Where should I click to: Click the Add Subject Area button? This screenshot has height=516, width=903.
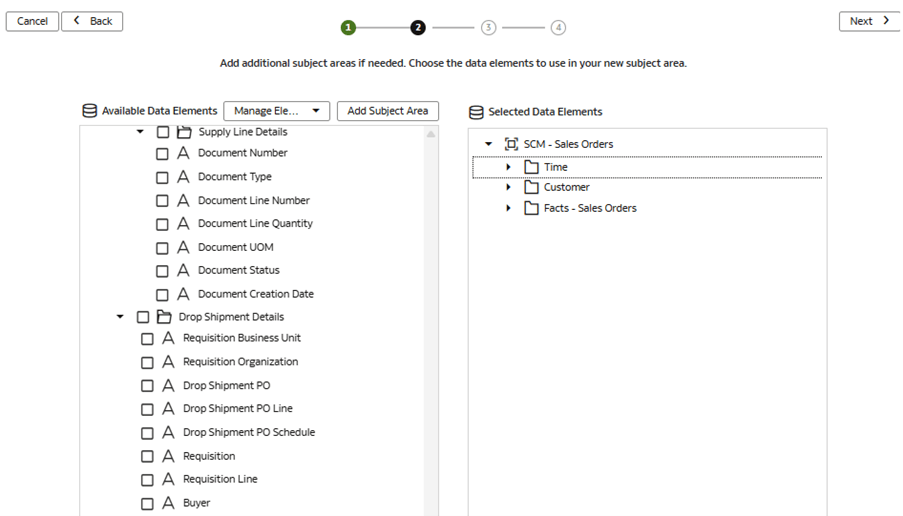pos(387,111)
